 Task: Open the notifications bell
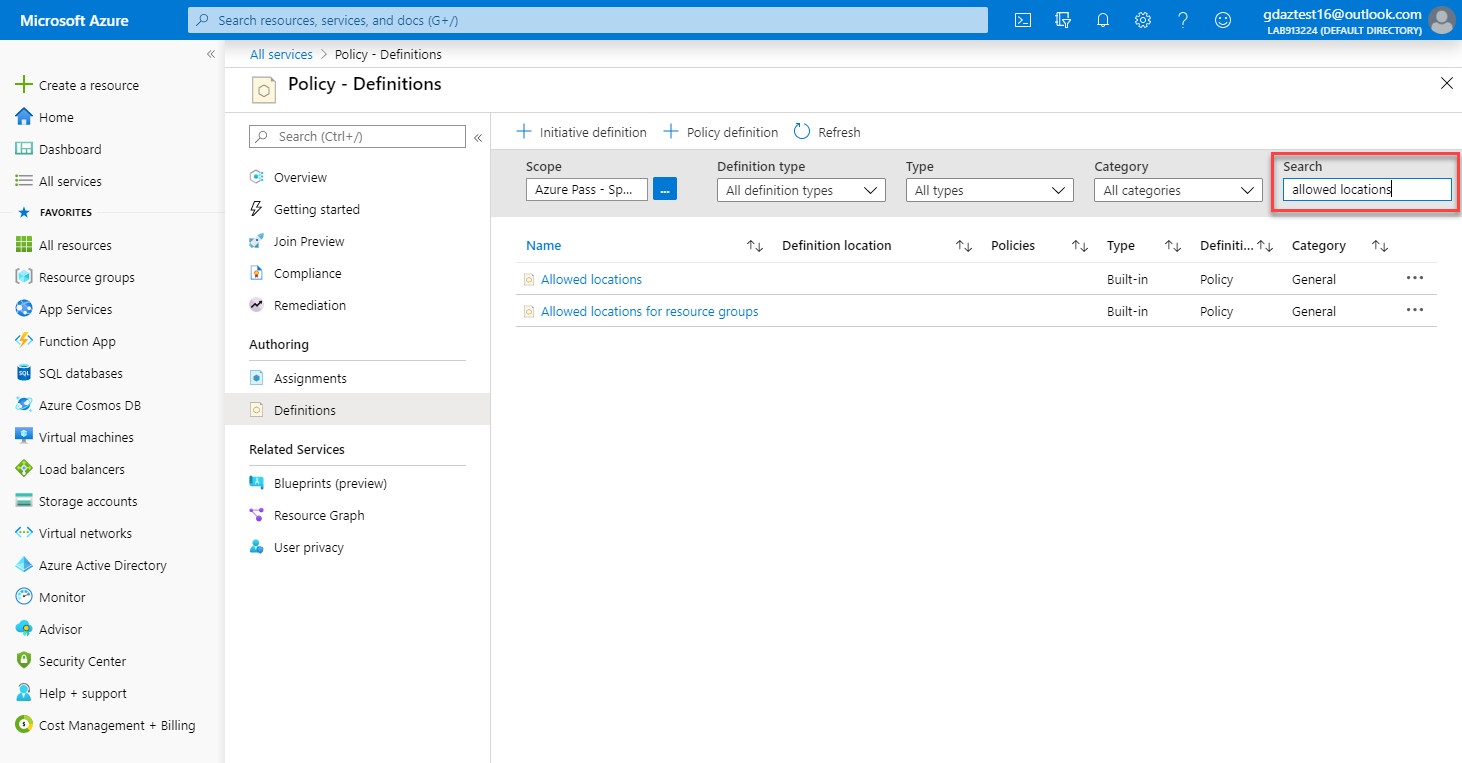coord(1103,20)
